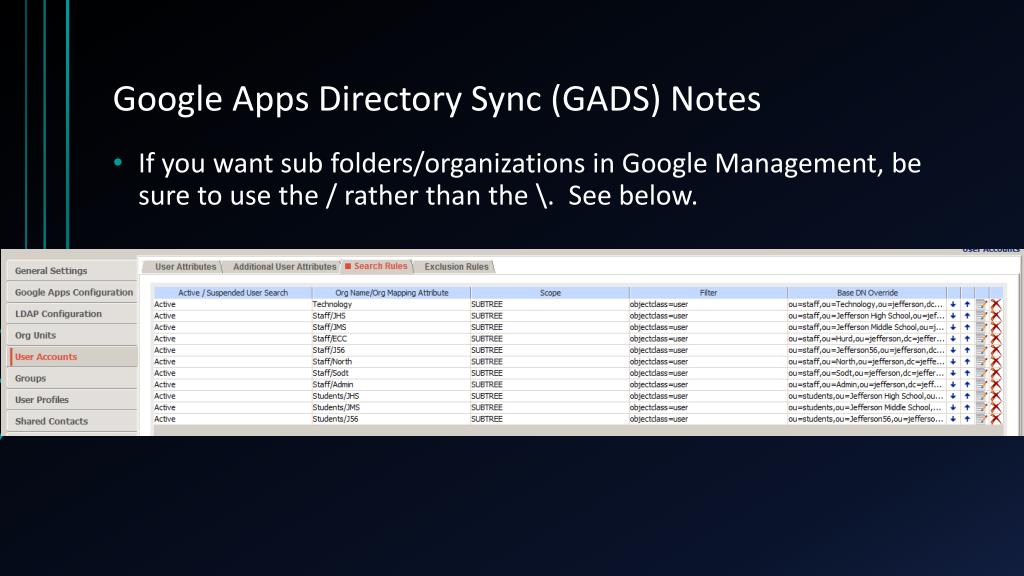Move the Staff/J56 rule down

pyautogui.click(x=953, y=350)
